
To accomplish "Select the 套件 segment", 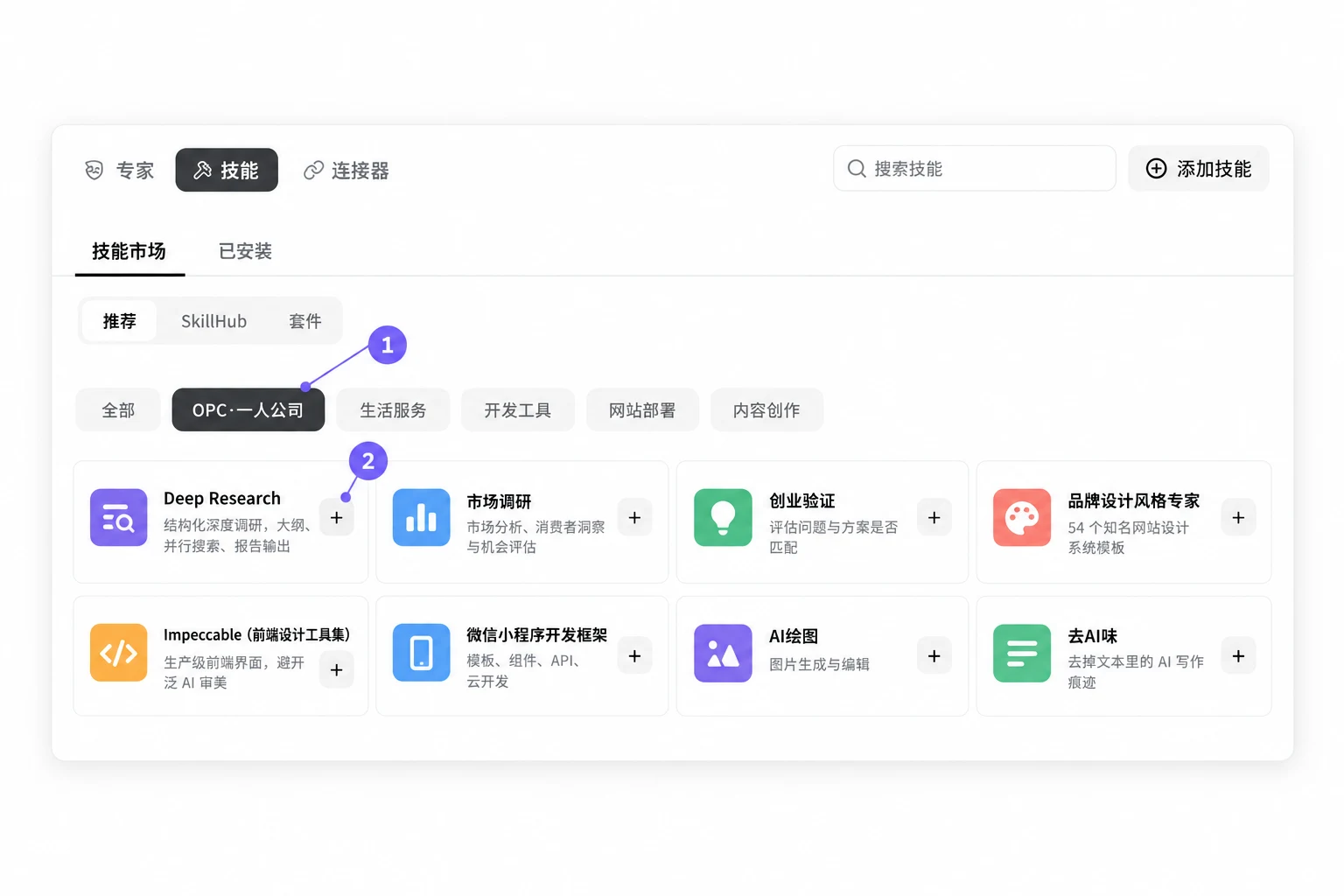I will [304, 321].
